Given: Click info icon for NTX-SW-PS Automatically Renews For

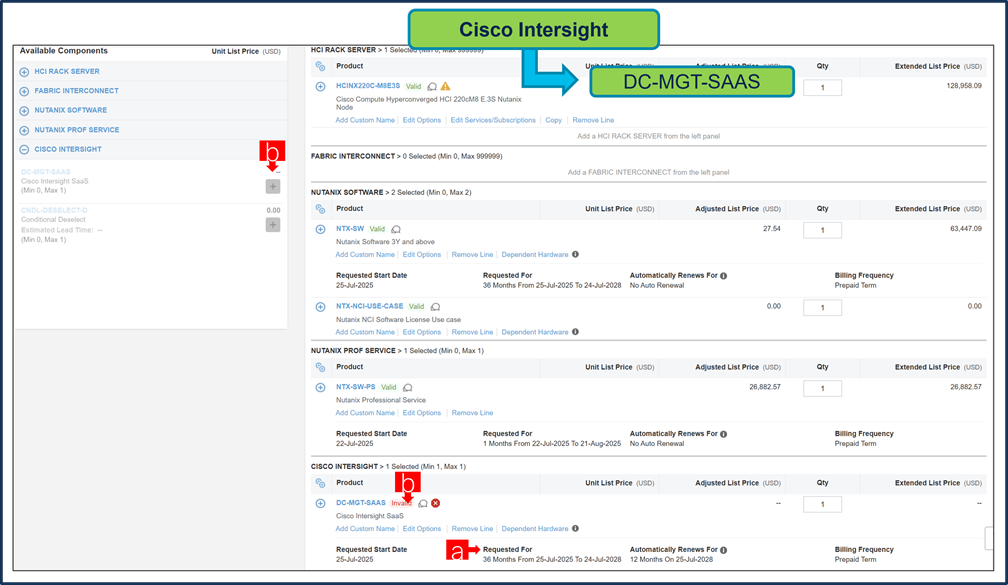Looking at the screenshot, I should point(724,434).
